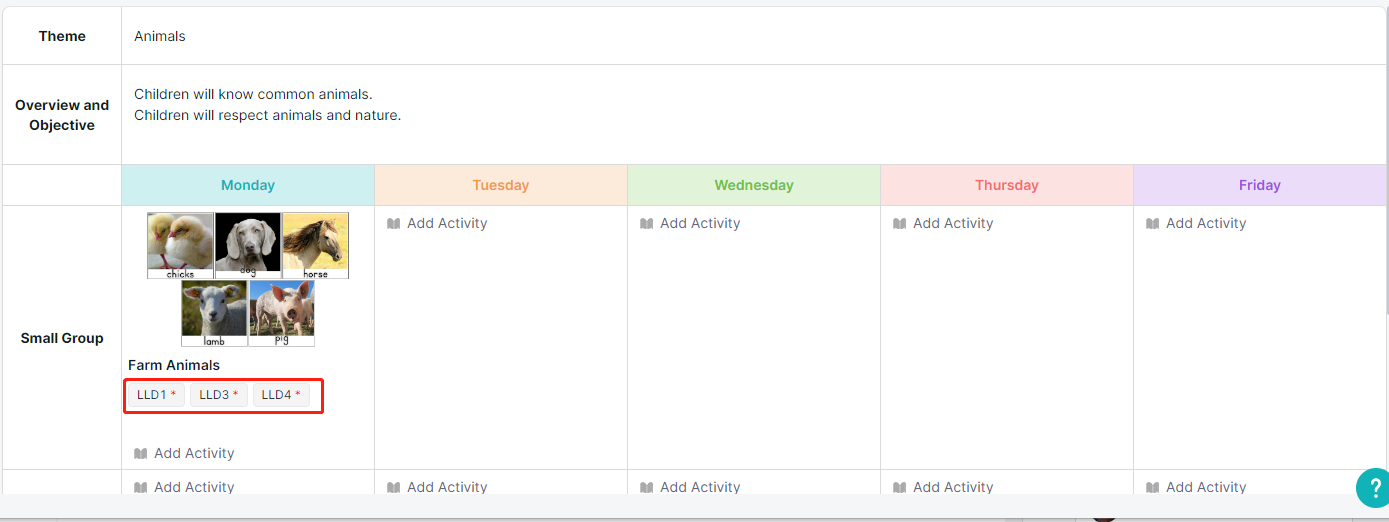Click the Theme field containing Animals
The image size is (1389, 522).
point(755,36)
